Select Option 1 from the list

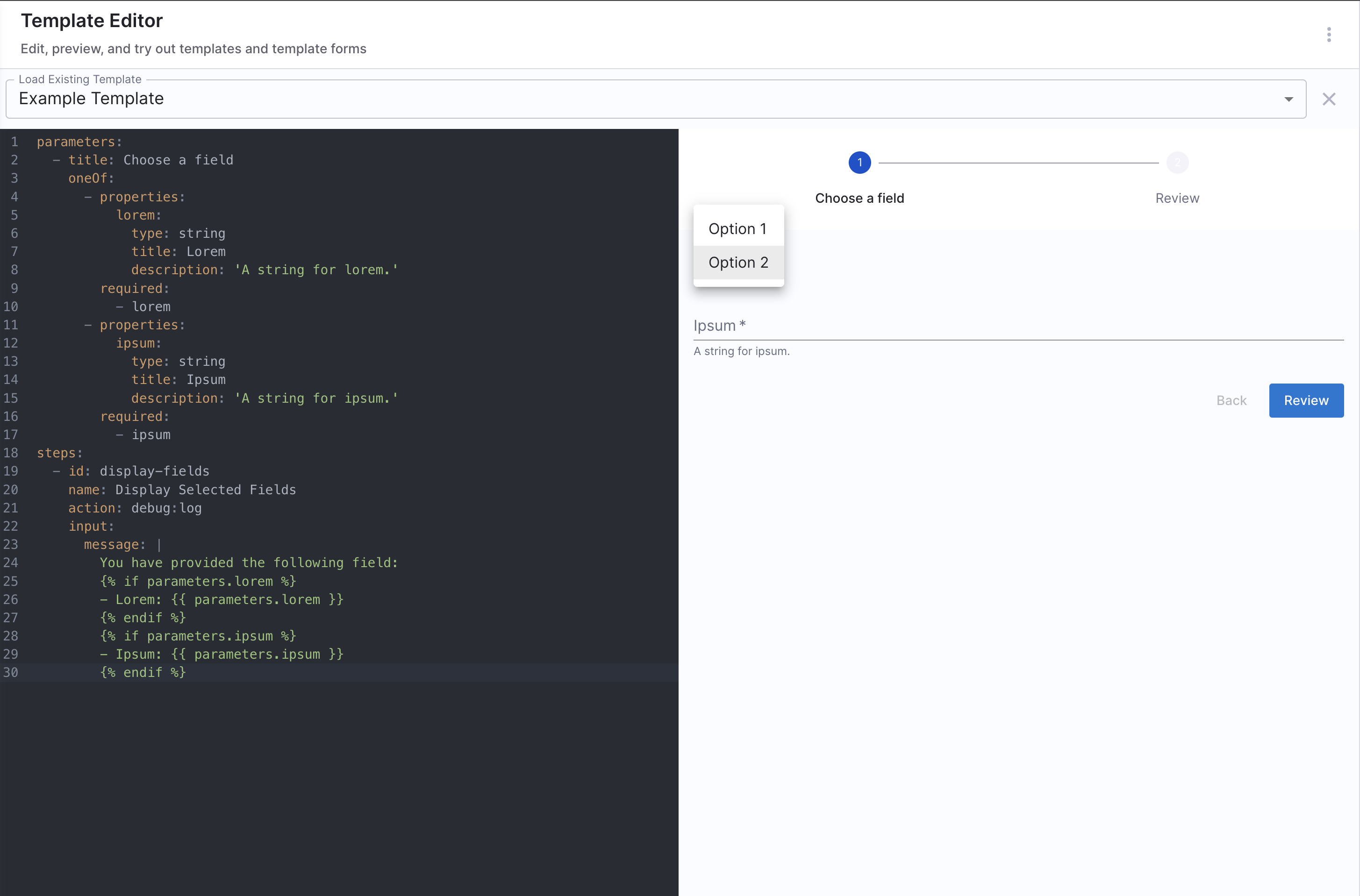pyautogui.click(x=737, y=228)
